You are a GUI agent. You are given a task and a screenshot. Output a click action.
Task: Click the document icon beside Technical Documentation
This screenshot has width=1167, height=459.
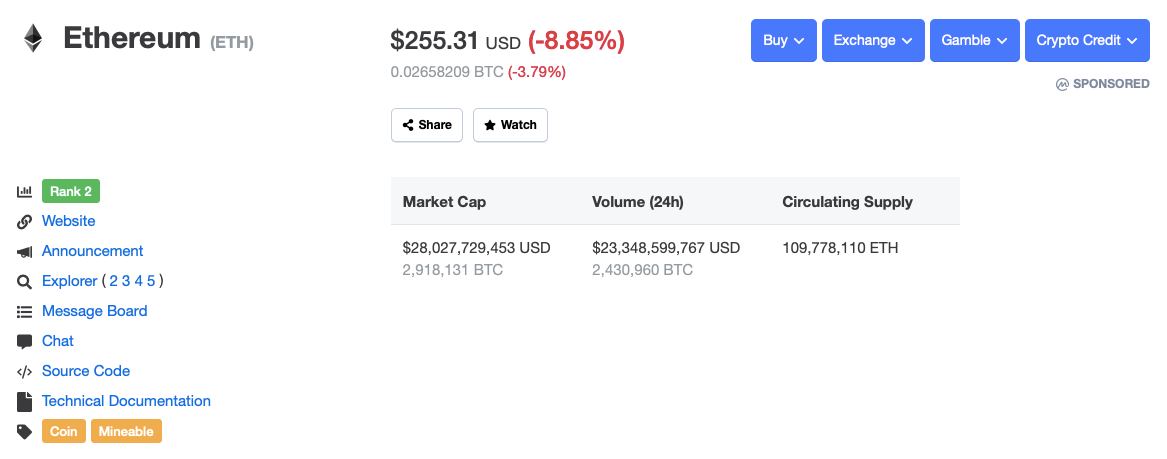click(25, 401)
